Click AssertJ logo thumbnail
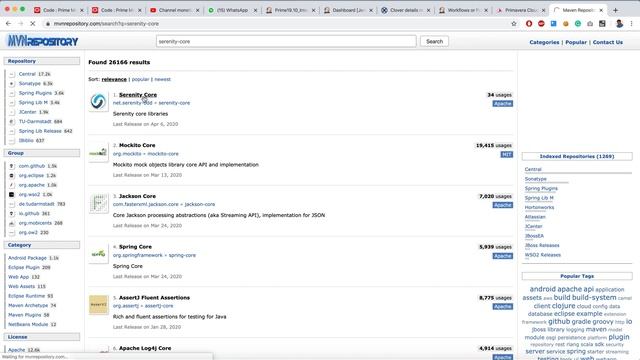 point(98,304)
